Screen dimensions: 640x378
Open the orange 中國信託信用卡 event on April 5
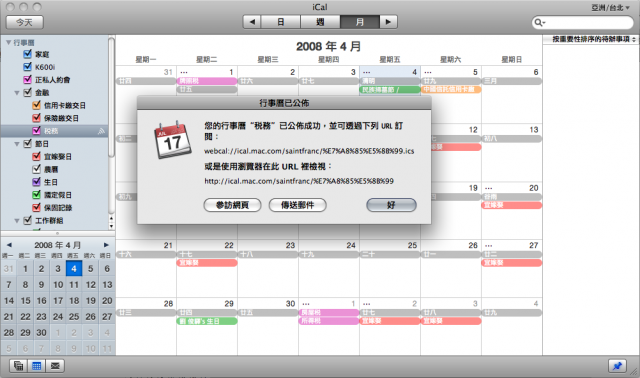[451, 89]
